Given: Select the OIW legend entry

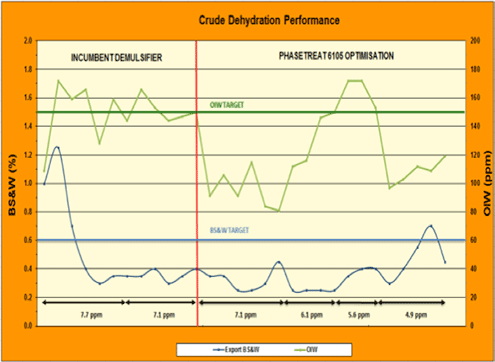Looking at the screenshot, I should pyautogui.click(x=306, y=350).
